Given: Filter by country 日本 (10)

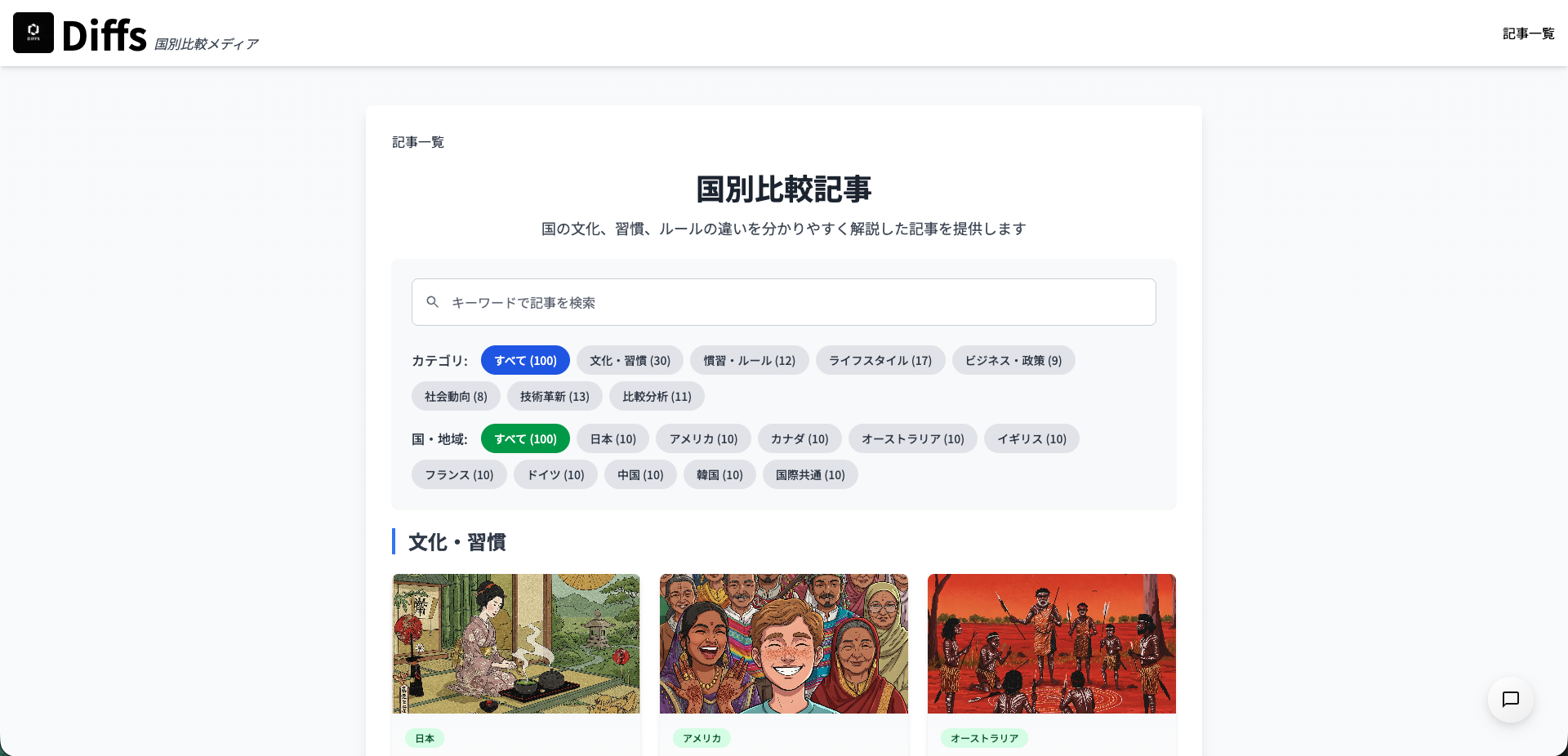Looking at the screenshot, I should (612, 438).
